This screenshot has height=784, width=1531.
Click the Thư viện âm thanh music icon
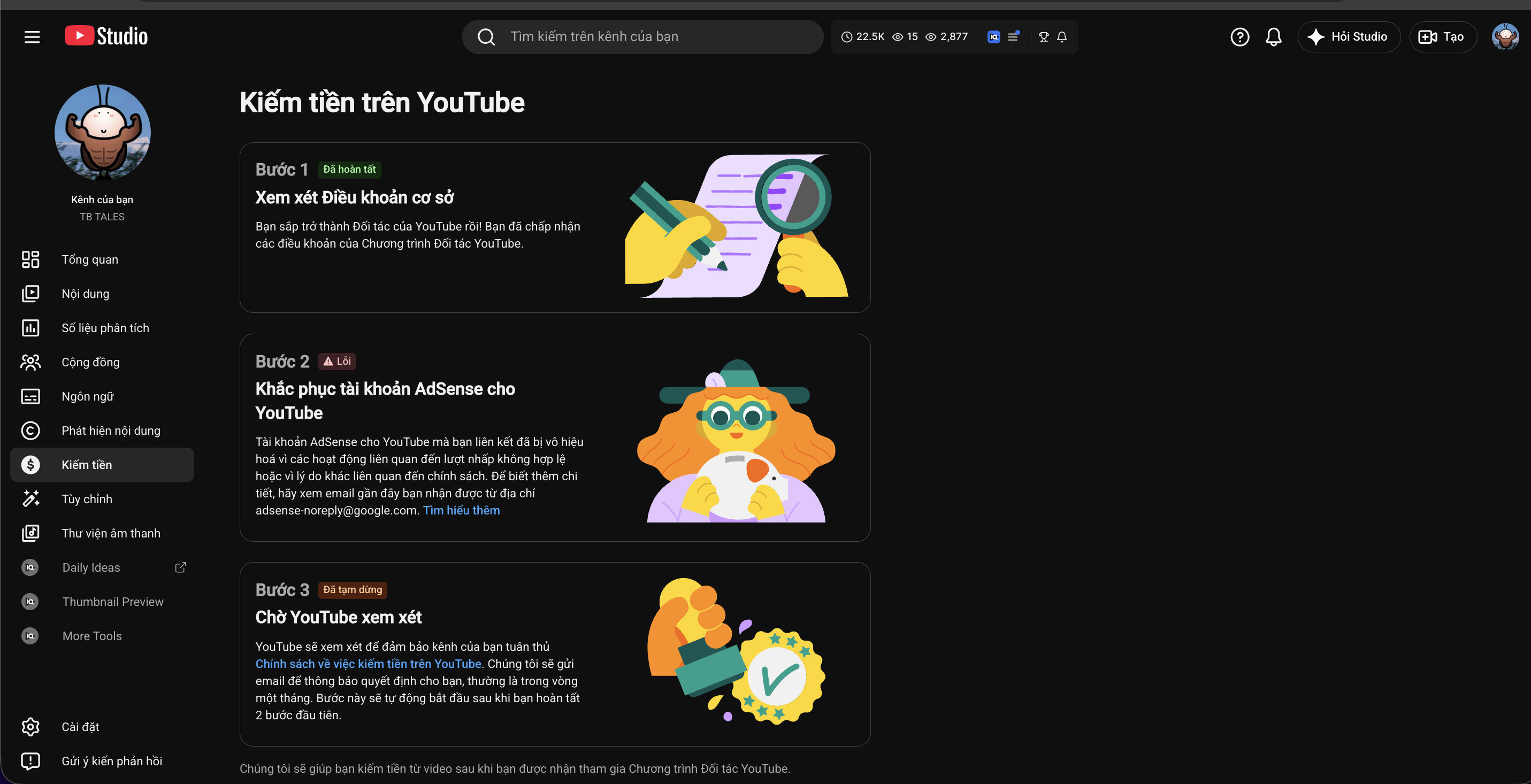[30, 533]
